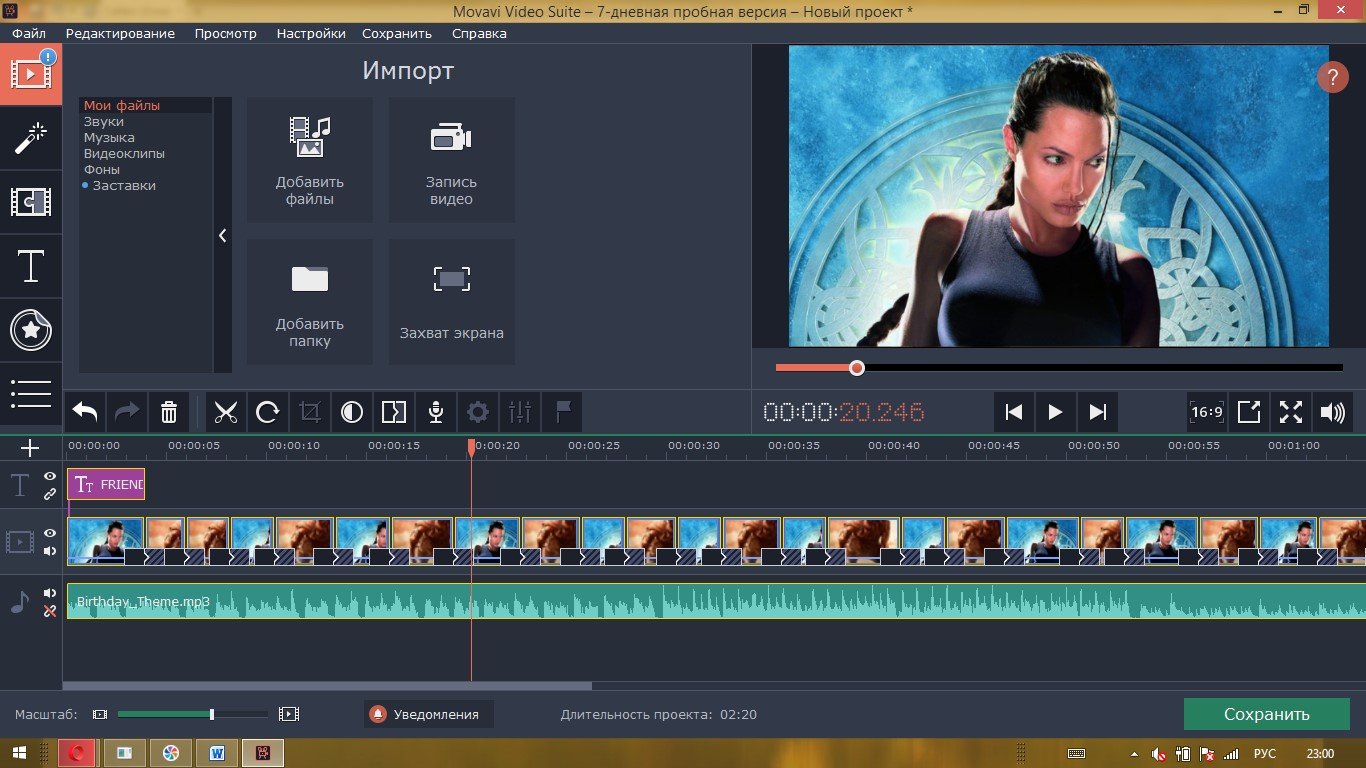
Task: Click the microphone record audio icon
Action: 436,412
